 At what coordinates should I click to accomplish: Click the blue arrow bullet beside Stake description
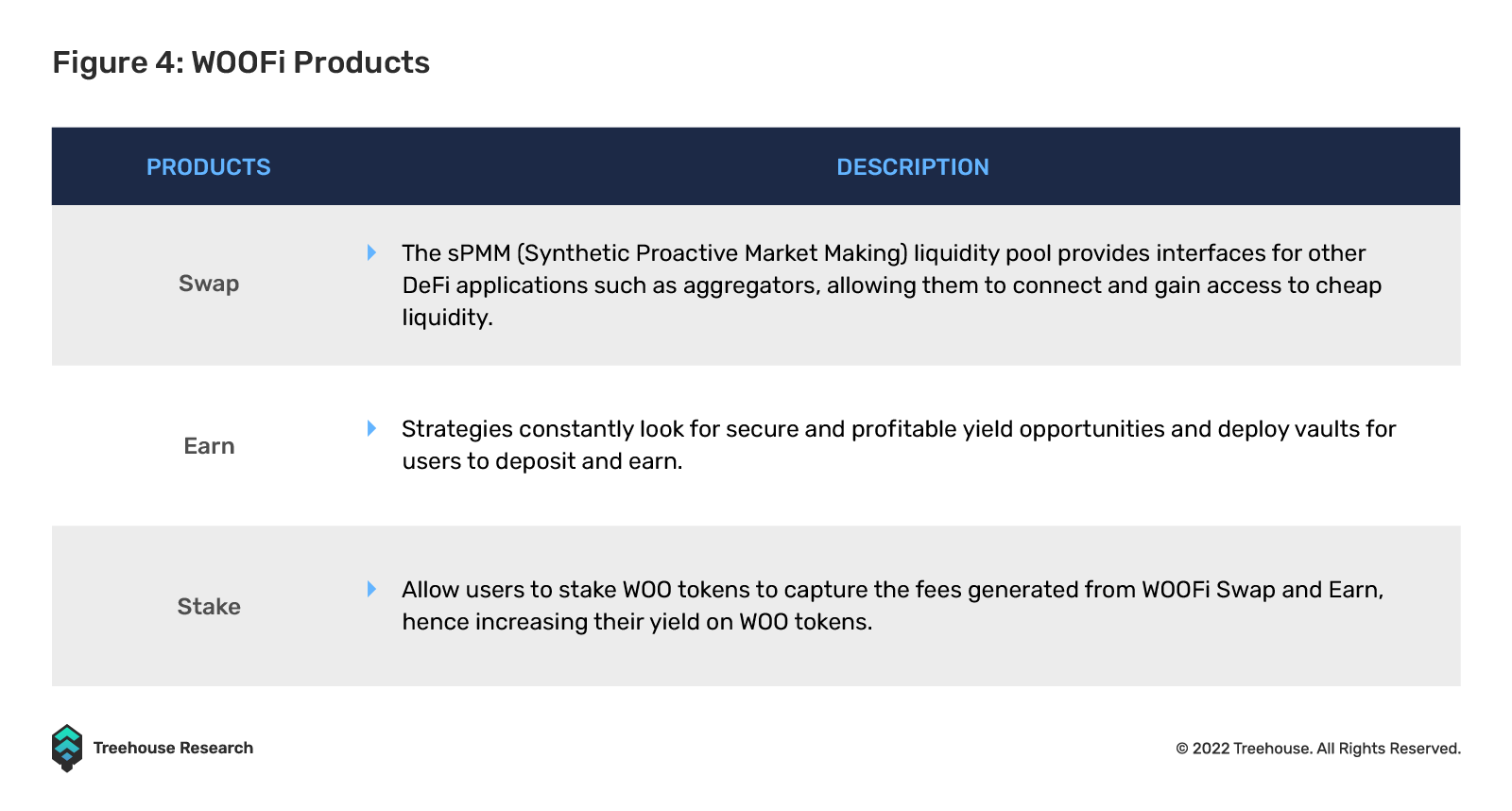(x=371, y=589)
